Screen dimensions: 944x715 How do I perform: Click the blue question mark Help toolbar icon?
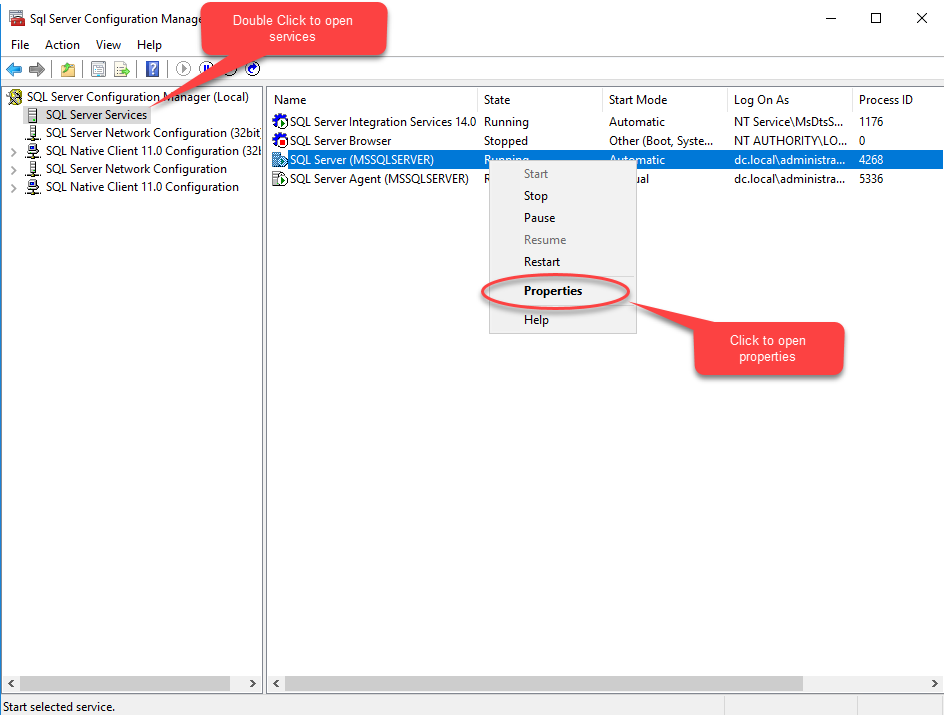153,69
